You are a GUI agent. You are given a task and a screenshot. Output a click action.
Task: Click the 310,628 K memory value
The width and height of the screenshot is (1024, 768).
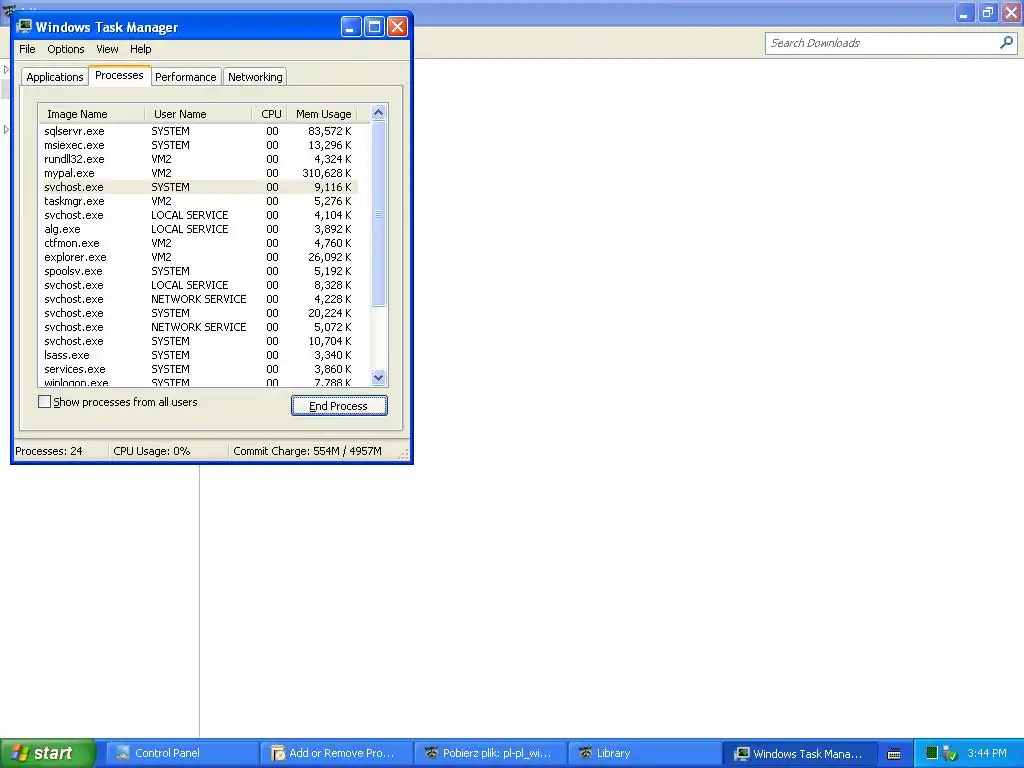(x=327, y=173)
